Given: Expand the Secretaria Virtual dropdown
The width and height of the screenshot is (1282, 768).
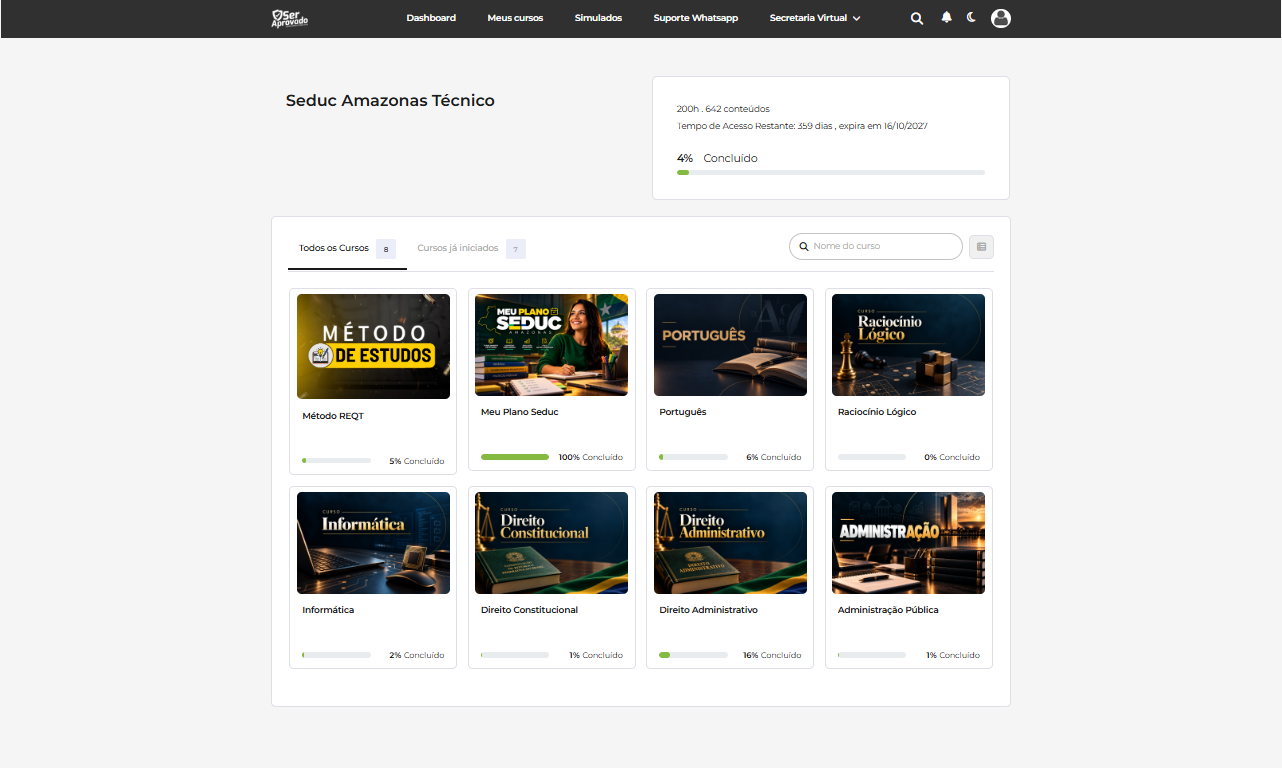Looking at the screenshot, I should point(815,18).
